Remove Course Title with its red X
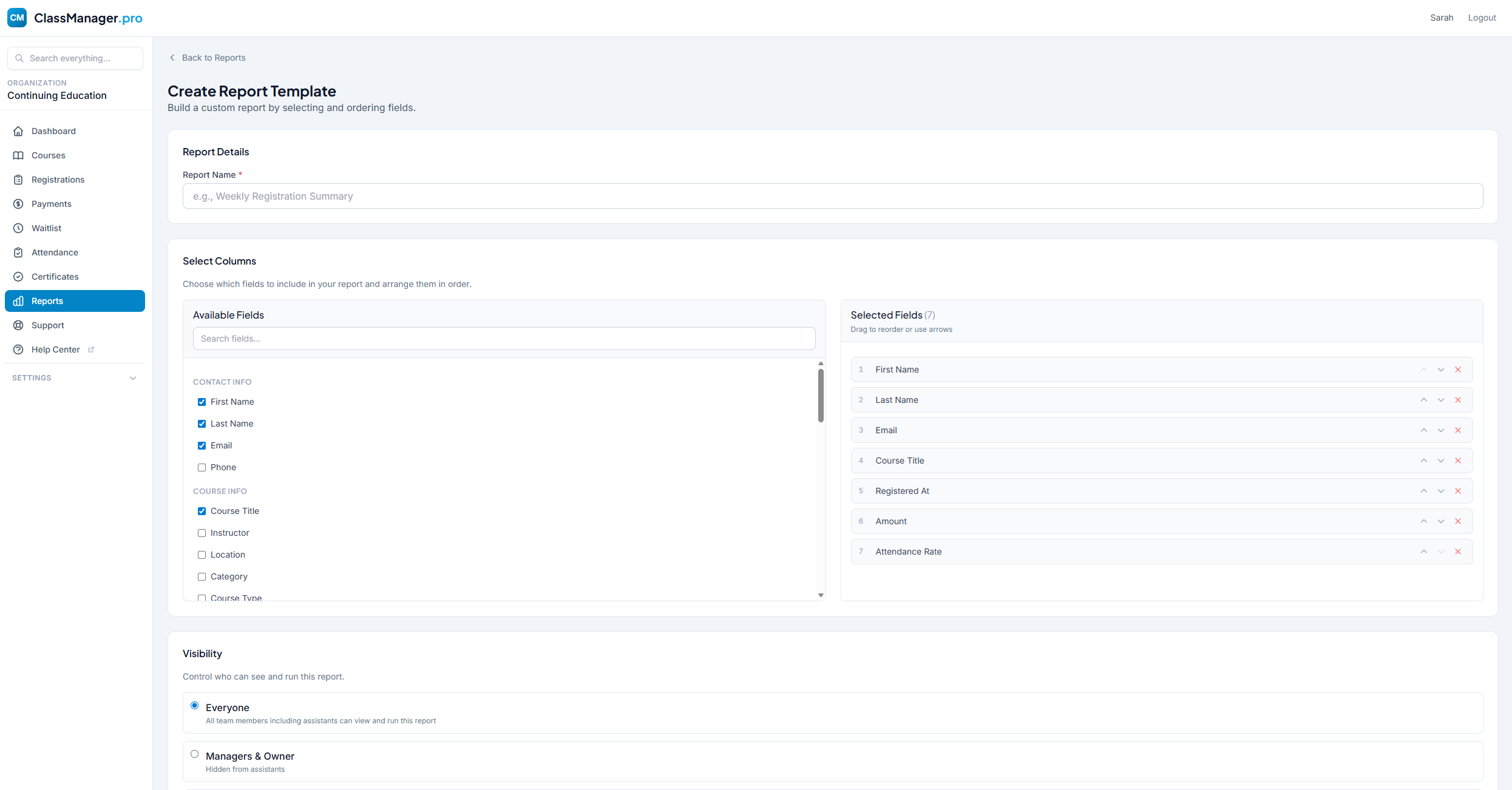 tap(1458, 460)
